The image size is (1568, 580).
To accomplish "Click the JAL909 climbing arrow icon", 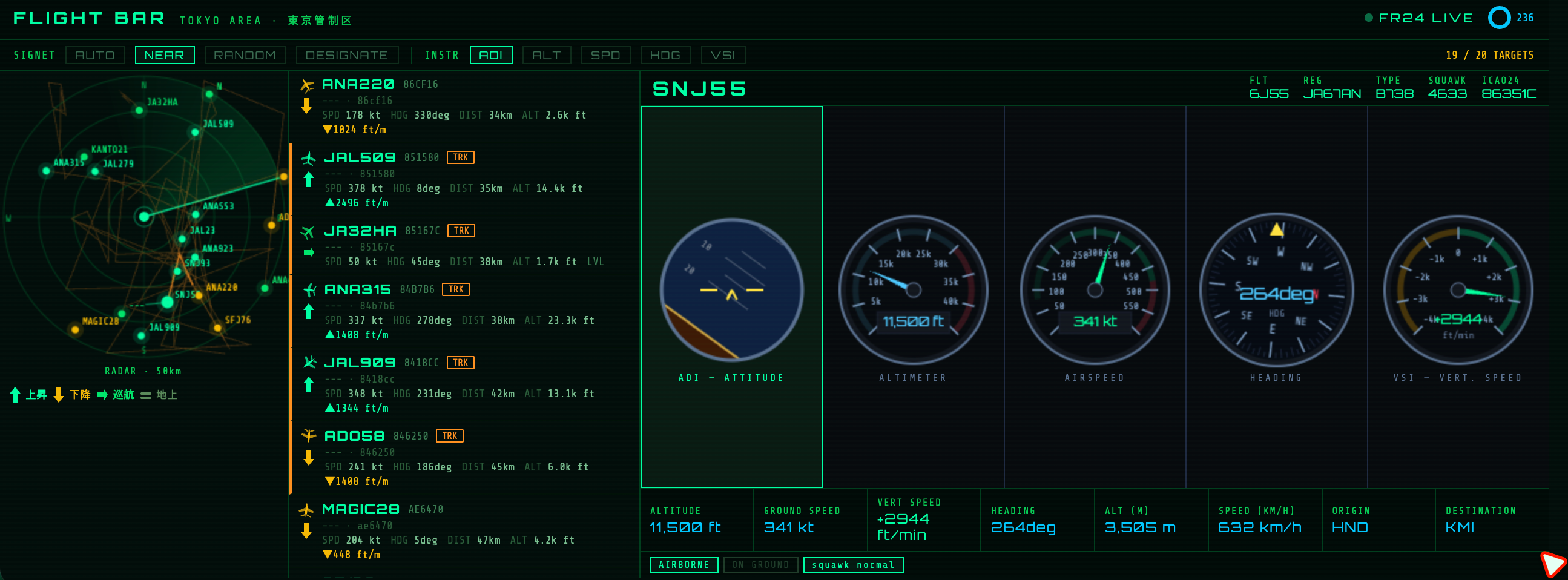I will pos(309,384).
